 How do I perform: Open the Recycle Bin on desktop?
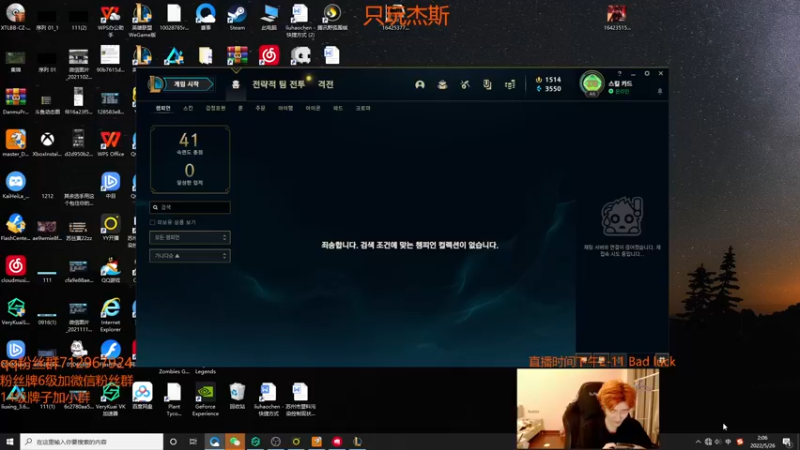click(x=237, y=396)
